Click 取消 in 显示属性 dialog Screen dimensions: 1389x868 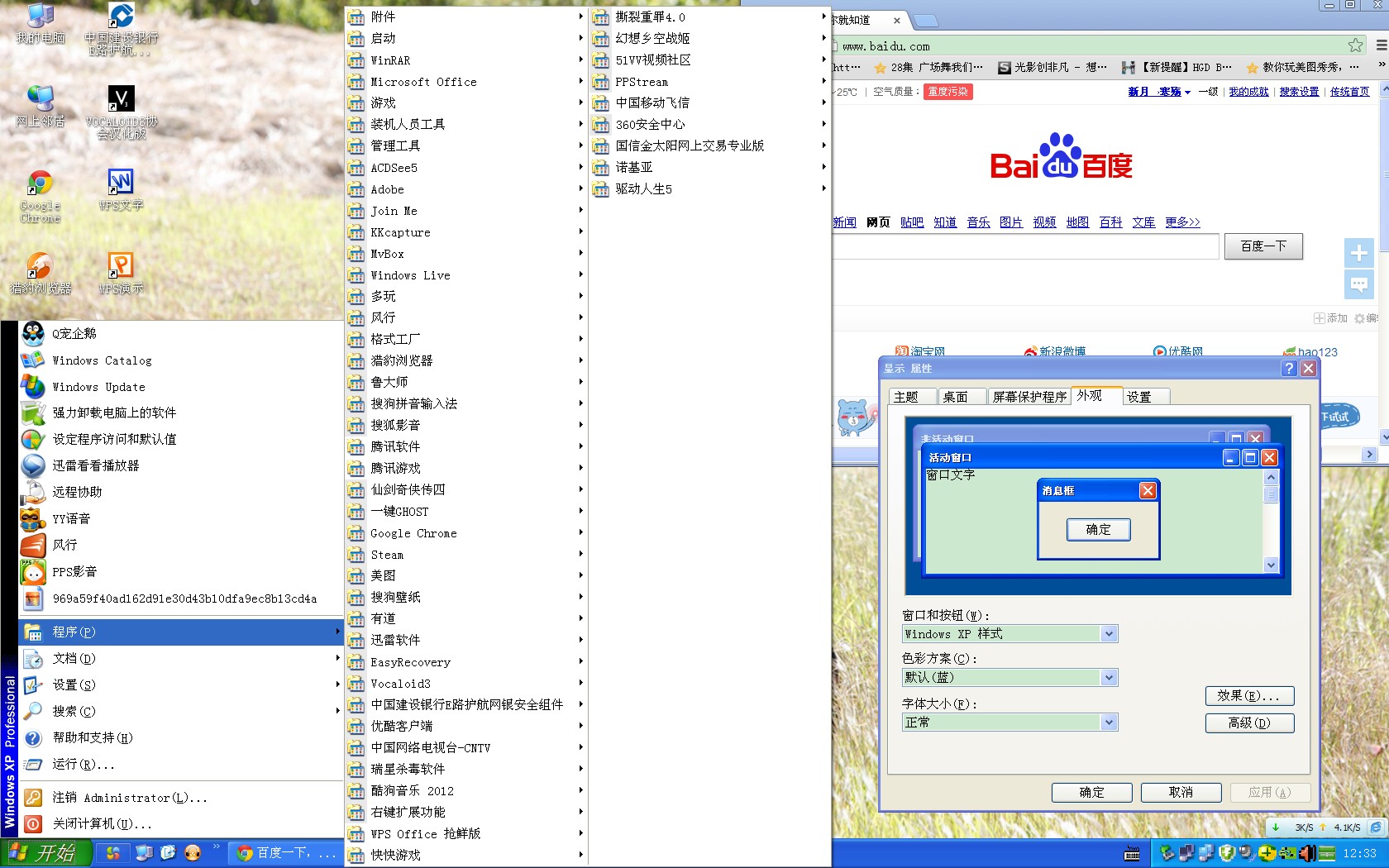pos(1181,792)
